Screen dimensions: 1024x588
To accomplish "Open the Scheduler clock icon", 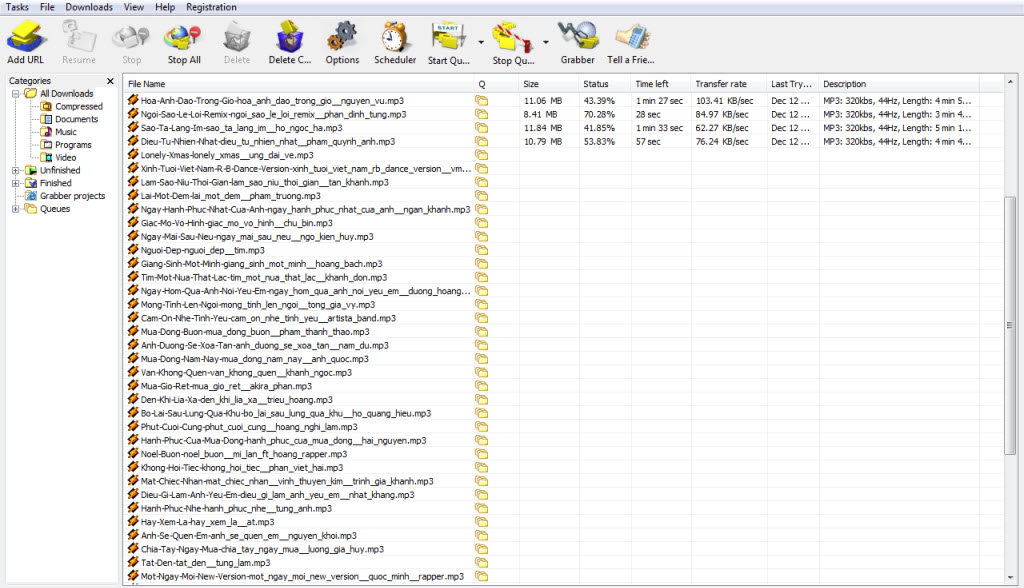I will pyautogui.click(x=395, y=38).
